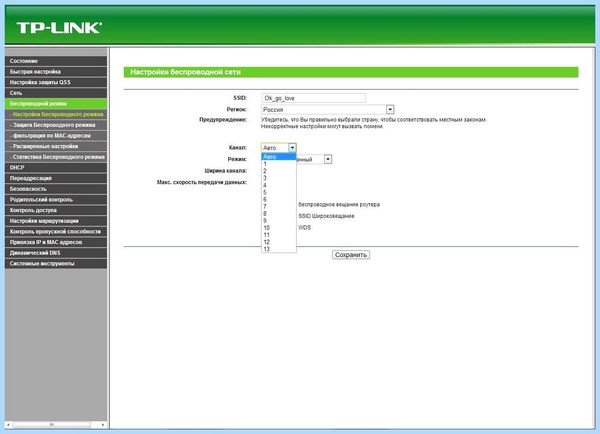Open Быстрая настройка in sidebar
Image resolution: width=600 pixels, height=434 pixels.
pyautogui.click(x=56, y=72)
